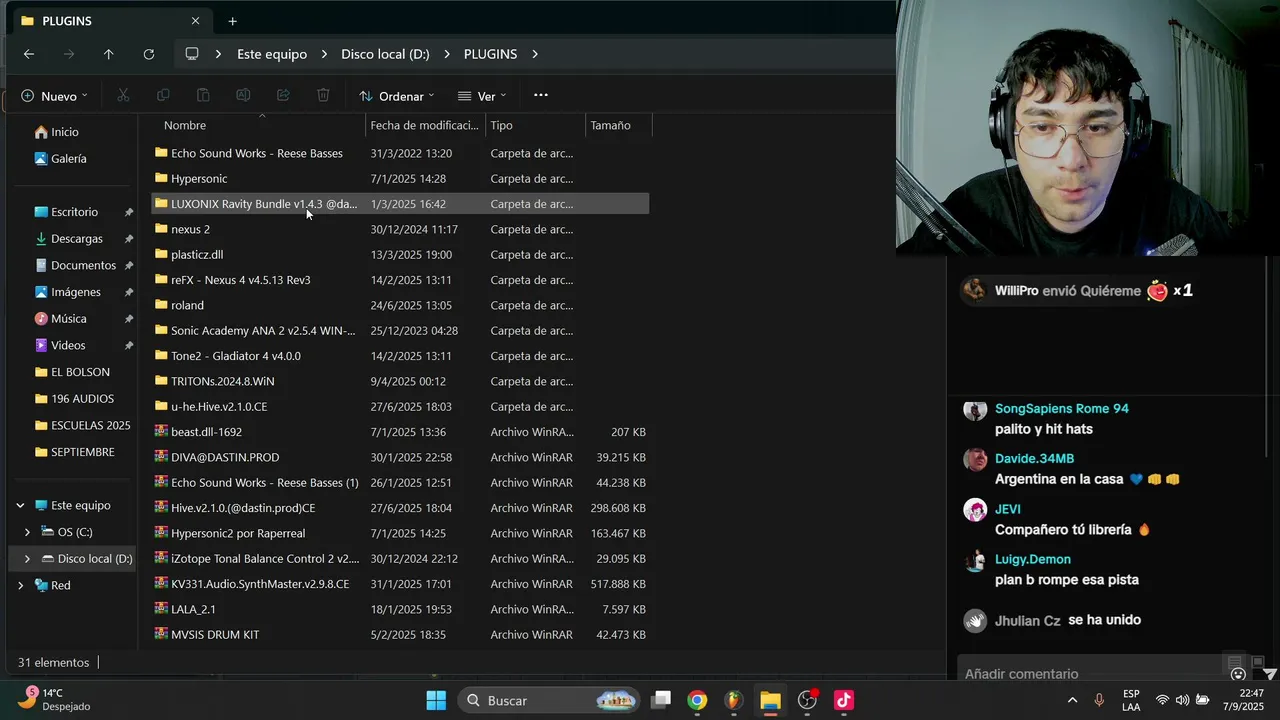
Task: Click the Share icon in toolbar
Action: pyautogui.click(x=283, y=95)
